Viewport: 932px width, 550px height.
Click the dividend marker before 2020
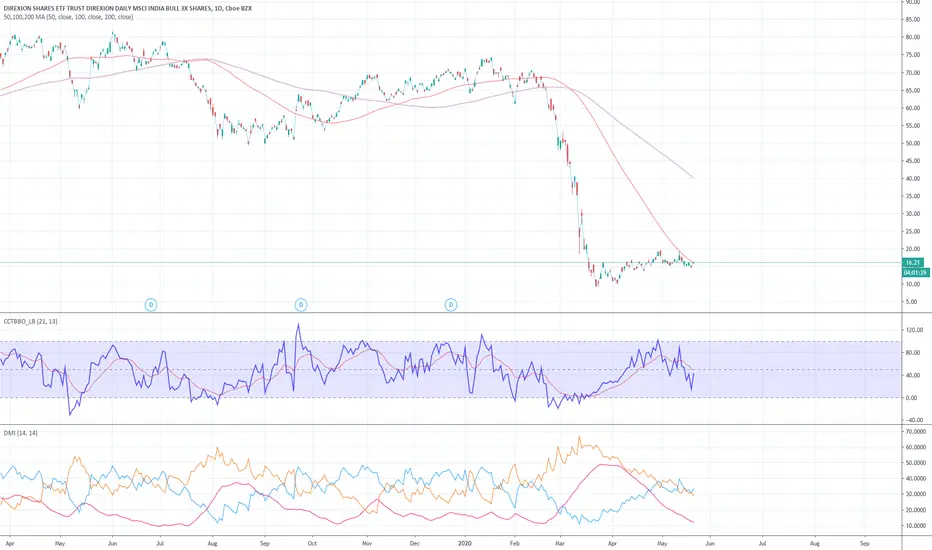click(451, 305)
